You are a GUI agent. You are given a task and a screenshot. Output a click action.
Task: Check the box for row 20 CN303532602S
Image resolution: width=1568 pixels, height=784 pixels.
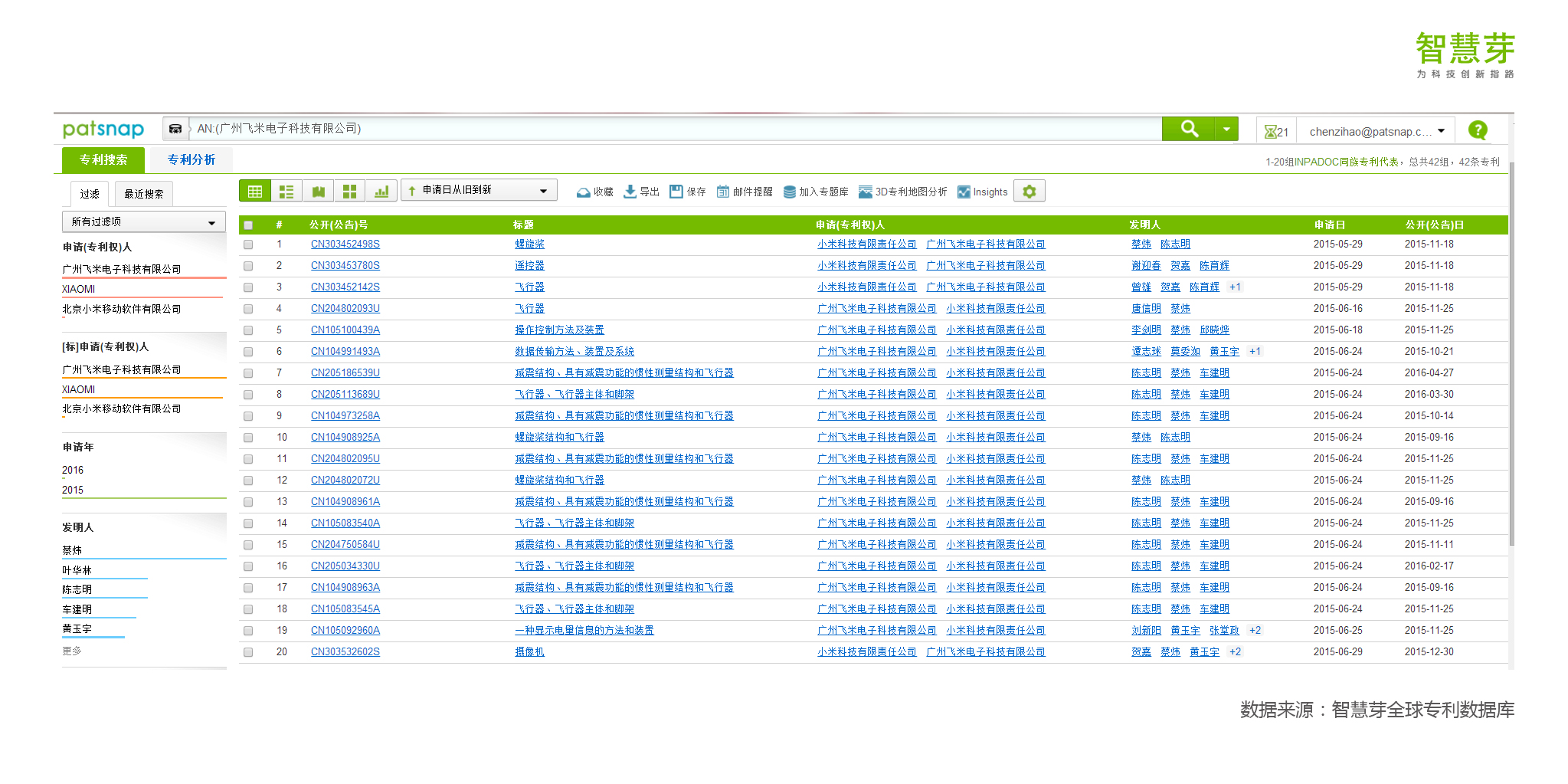(x=248, y=652)
